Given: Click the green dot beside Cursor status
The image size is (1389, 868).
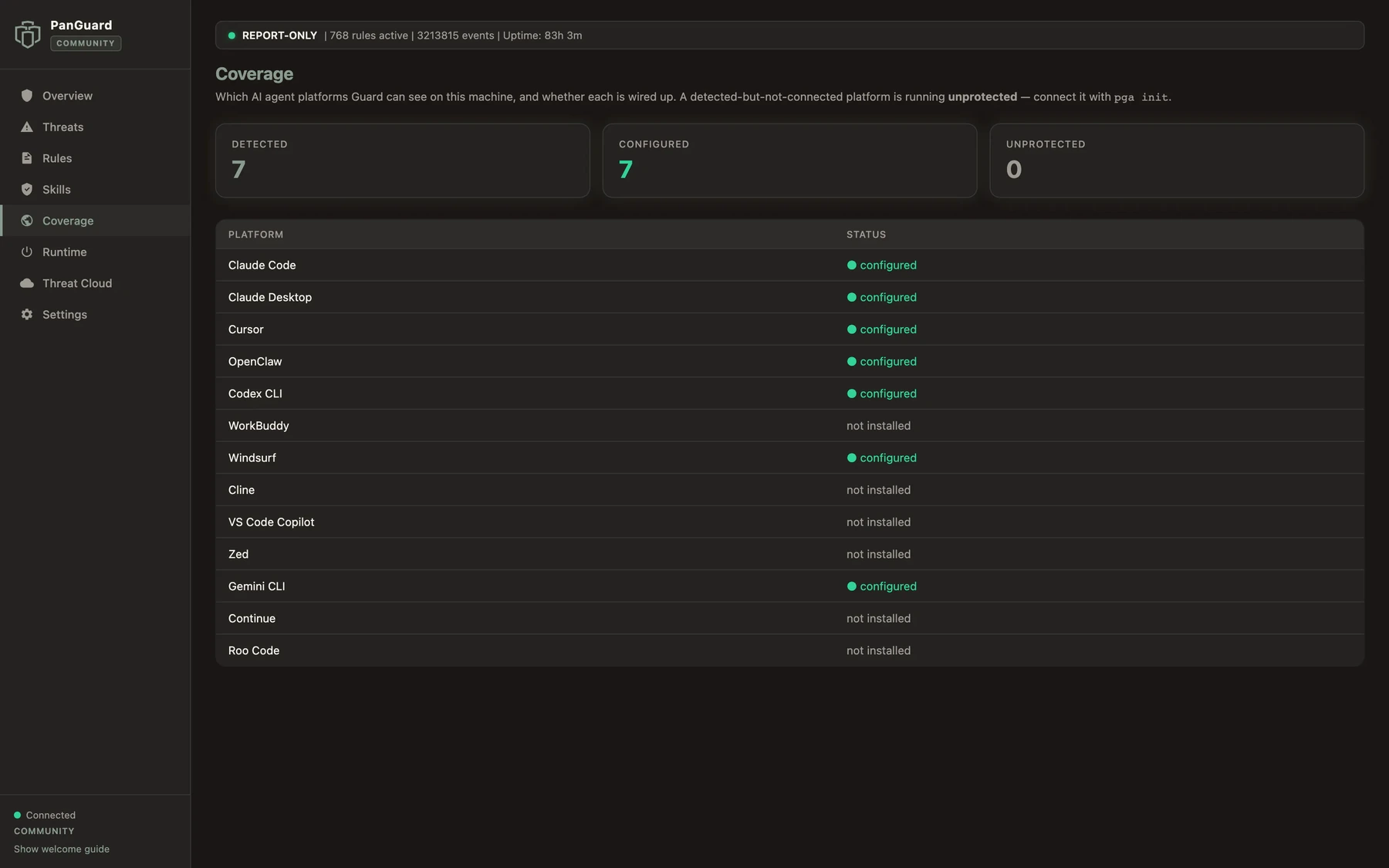Looking at the screenshot, I should [x=852, y=329].
